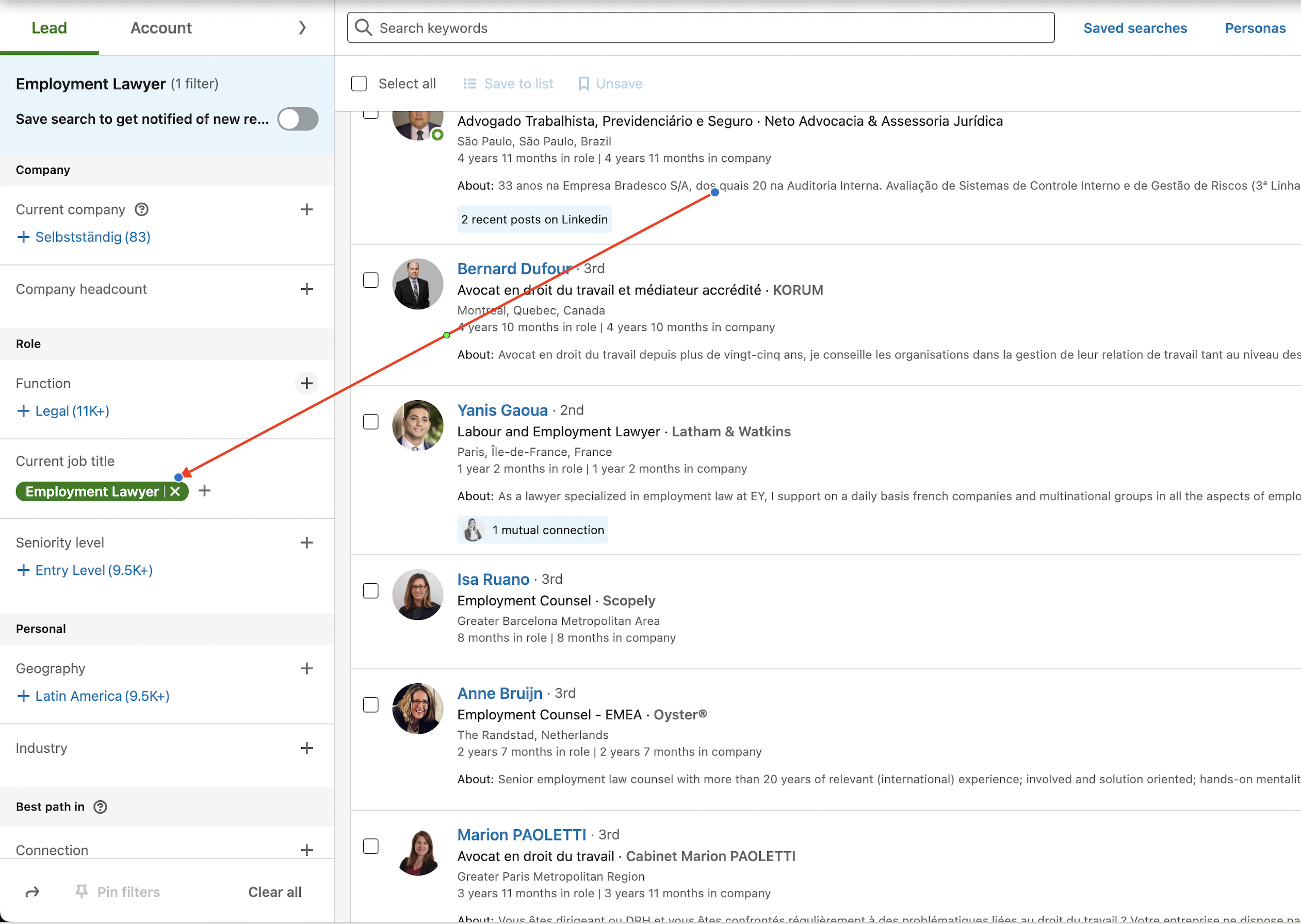1301x924 pixels.
Task: Click the list icon next to Save to list
Action: pyautogui.click(x=469, y=82)
